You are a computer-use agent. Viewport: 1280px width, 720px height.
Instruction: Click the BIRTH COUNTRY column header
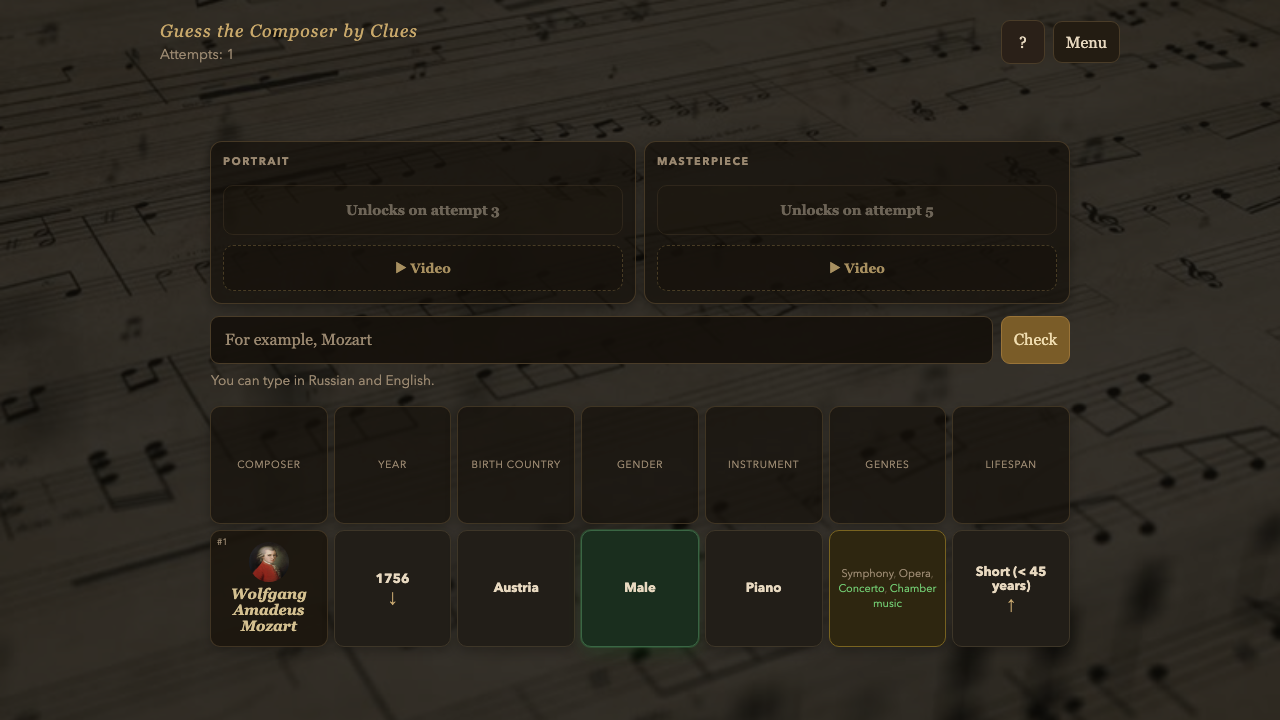516,465
